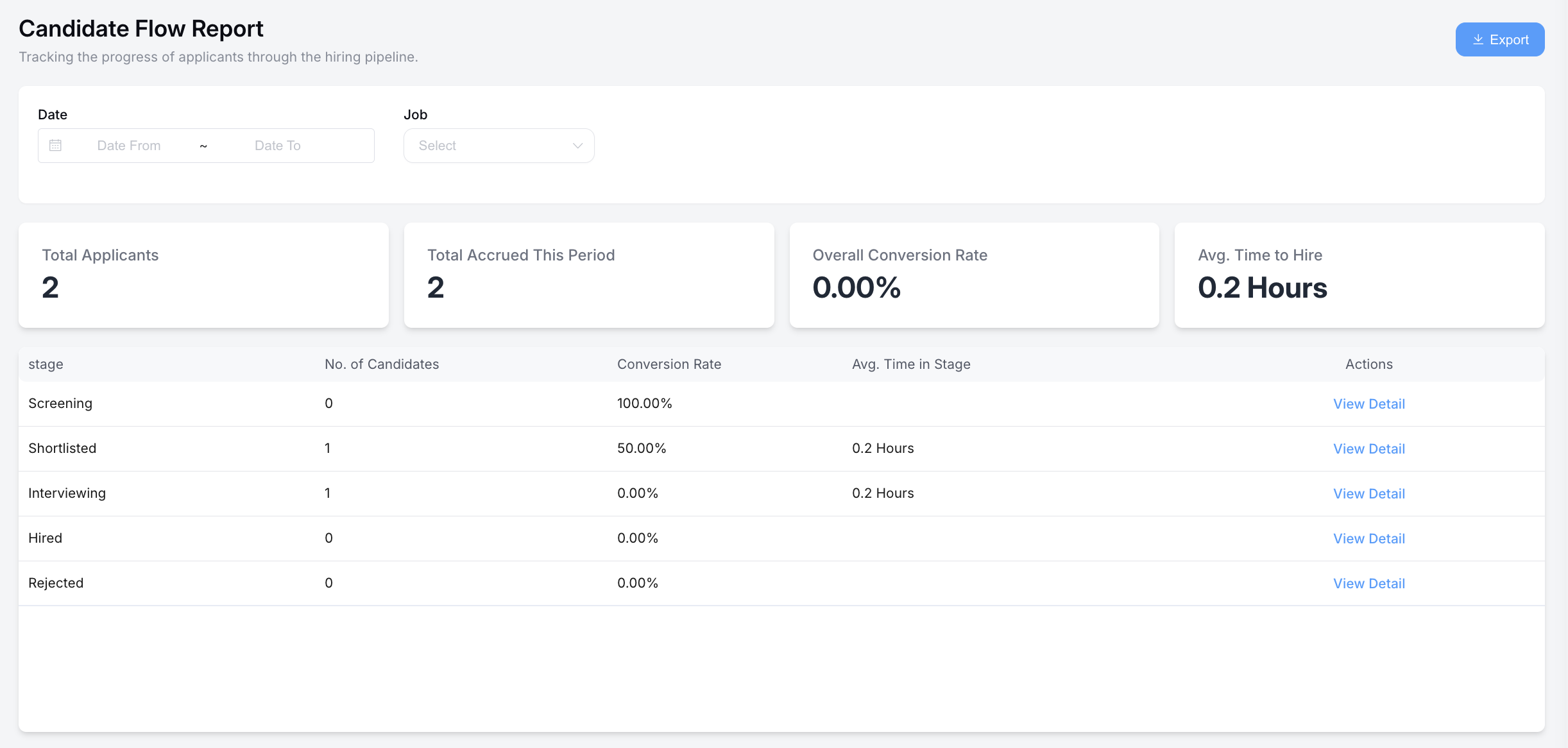
Task: Click the Conversion Rate column header
Action: [669, 364]
